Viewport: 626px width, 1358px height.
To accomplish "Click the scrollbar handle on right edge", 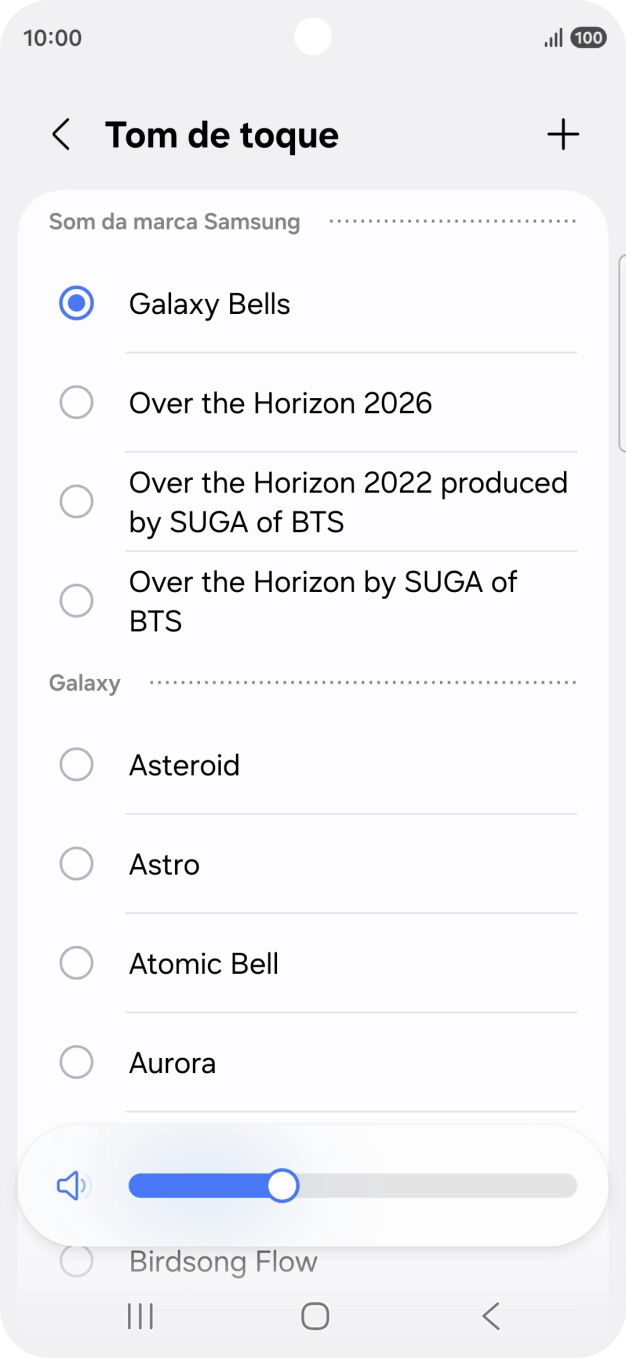I will coord(622,352).
